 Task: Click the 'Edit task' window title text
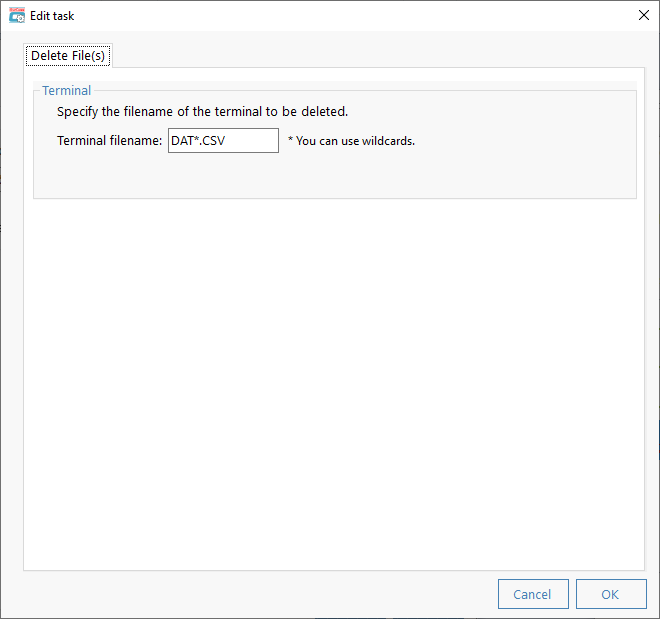[x=52, y=16]
